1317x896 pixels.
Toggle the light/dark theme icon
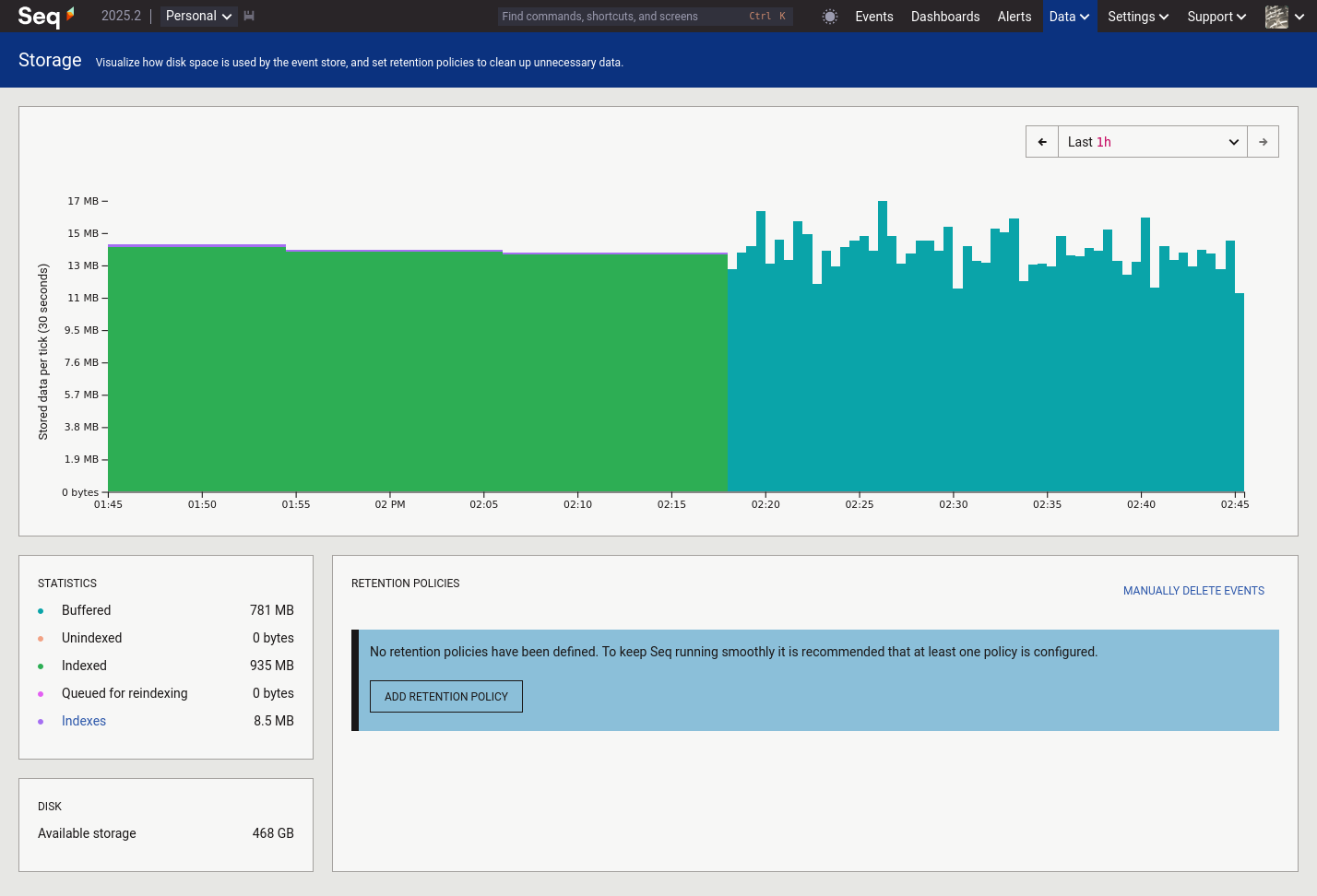pos(830,17)
